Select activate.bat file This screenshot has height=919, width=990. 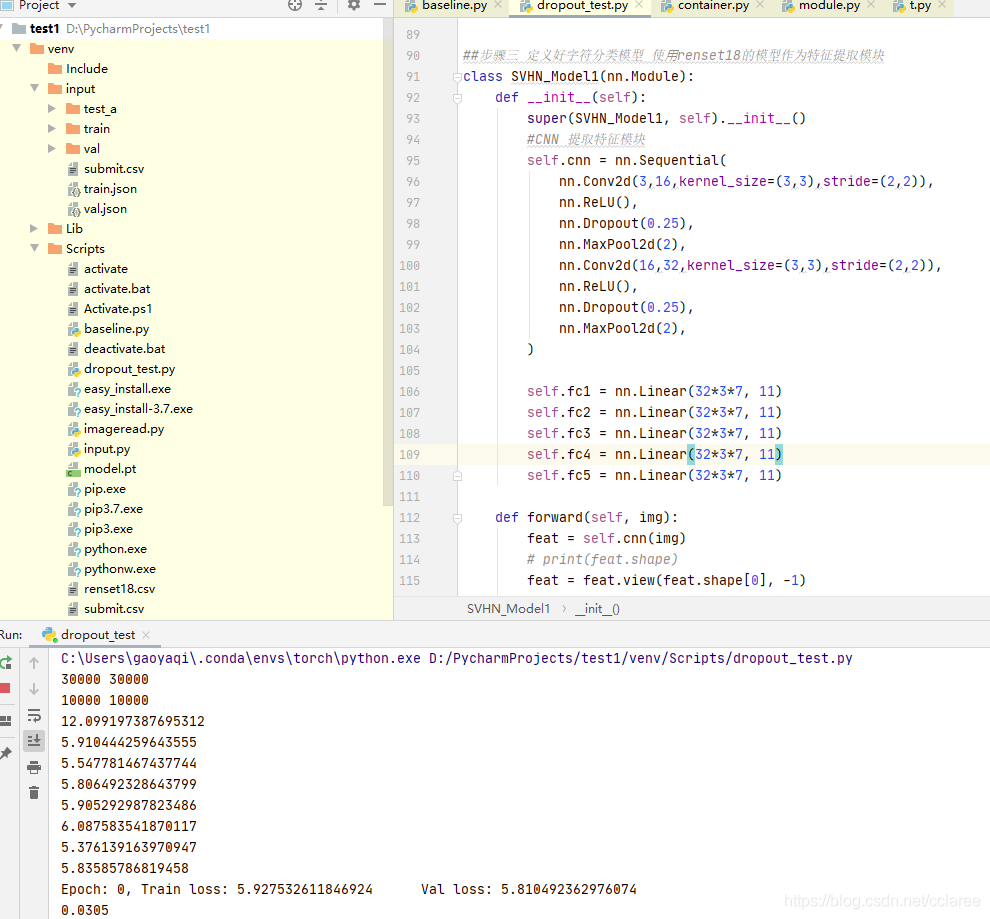coord(117,289)
